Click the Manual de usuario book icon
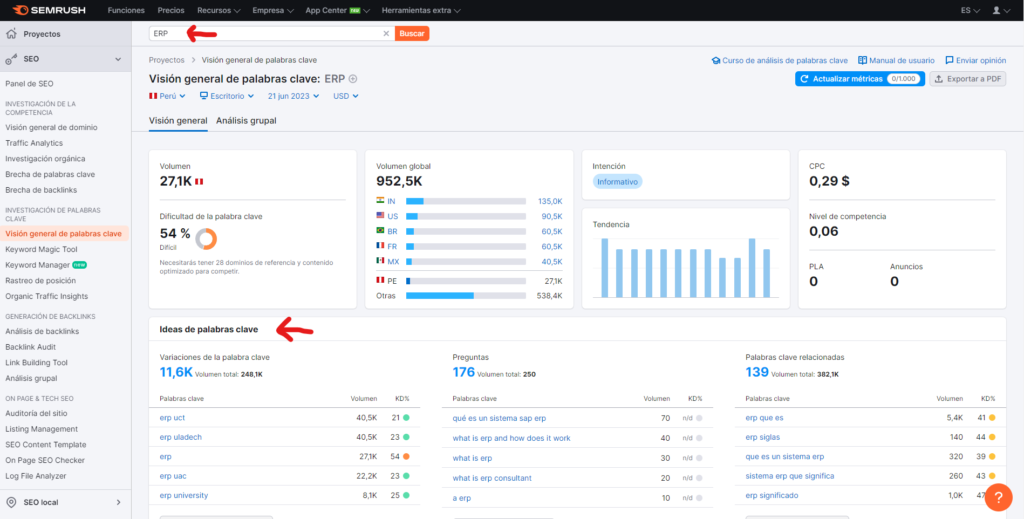This screenshot has width=1024, height=519. (x=862, y=60)
